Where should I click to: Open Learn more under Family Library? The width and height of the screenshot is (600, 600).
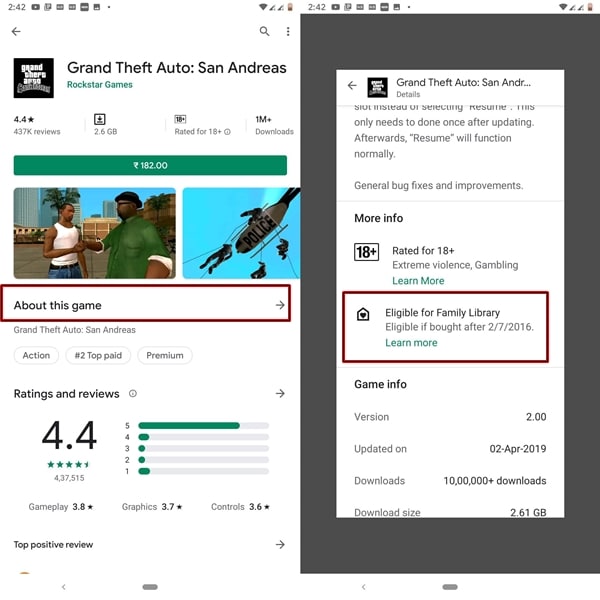411,343
